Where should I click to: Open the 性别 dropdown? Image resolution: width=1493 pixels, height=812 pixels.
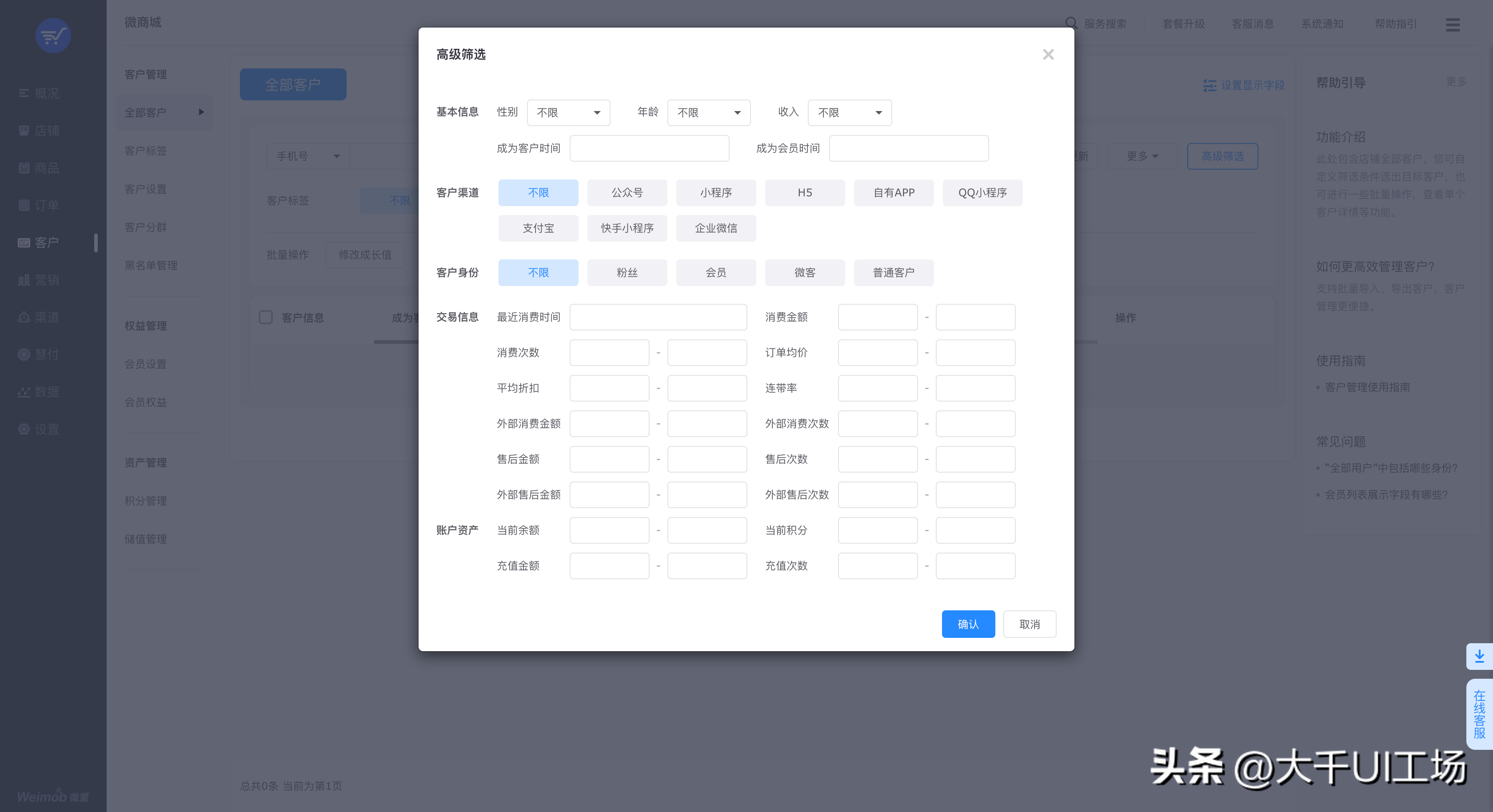click(x=568, y=112)
